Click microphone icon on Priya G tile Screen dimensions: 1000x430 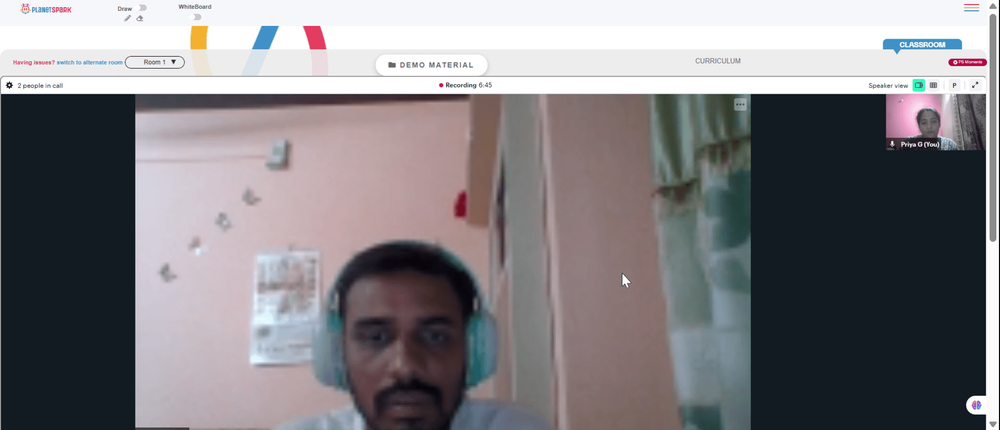pos(892,144)
